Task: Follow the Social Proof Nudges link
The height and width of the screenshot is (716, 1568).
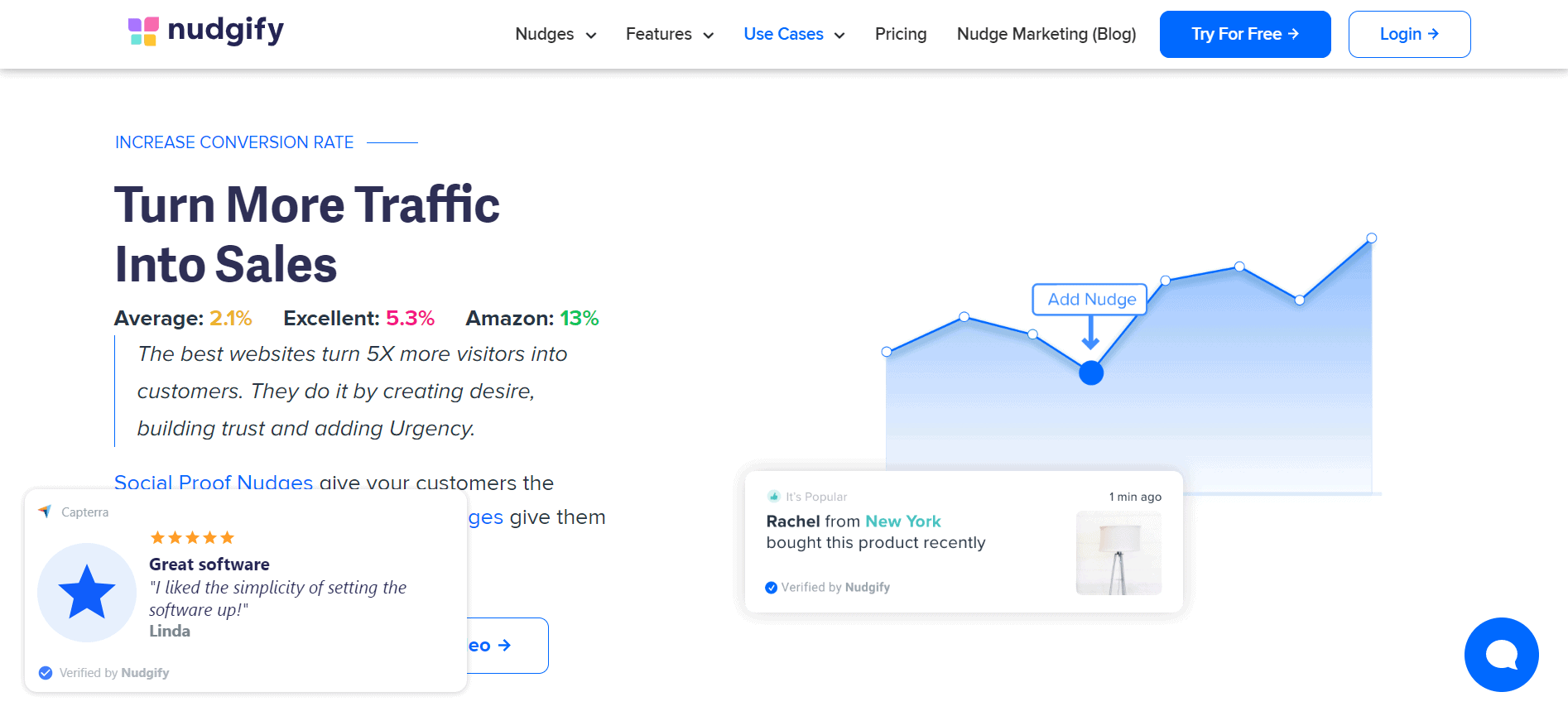Action: (x=213, y=482)
